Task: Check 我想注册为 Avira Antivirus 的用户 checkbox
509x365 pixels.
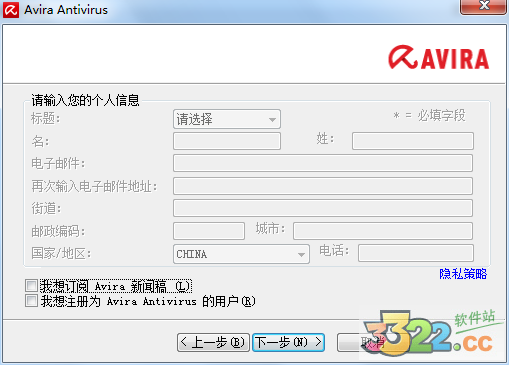Action: pos(31,301)
